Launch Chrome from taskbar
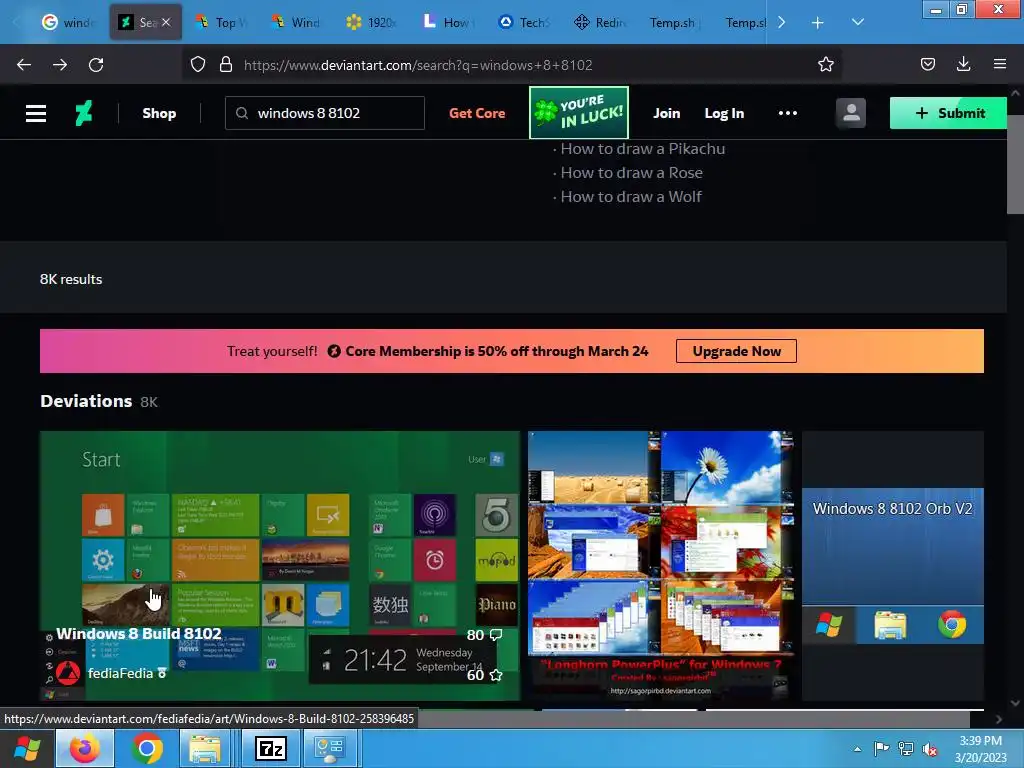The width and height of the screenshot is (1024, 768). [147, 748]
